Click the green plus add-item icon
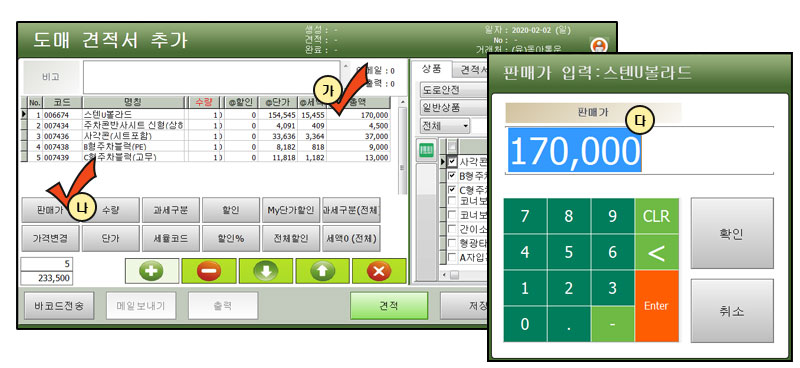The width and height of the screenshot is (800, 368). click(152, 271)
